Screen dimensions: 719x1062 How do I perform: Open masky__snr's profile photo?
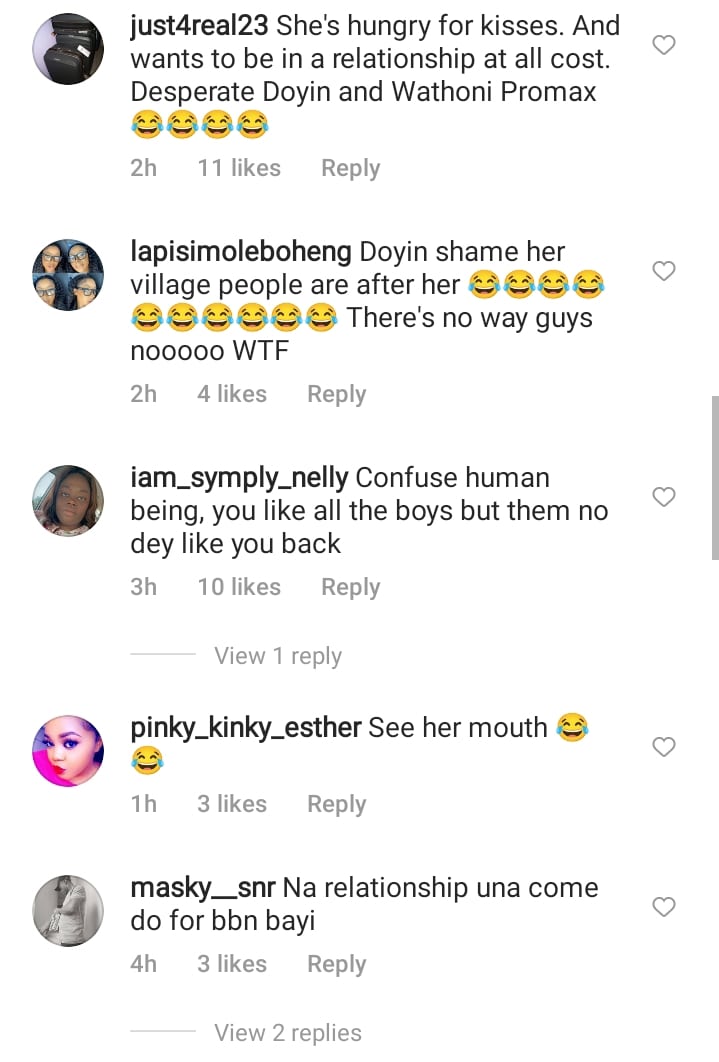click(x=68, y=911)
